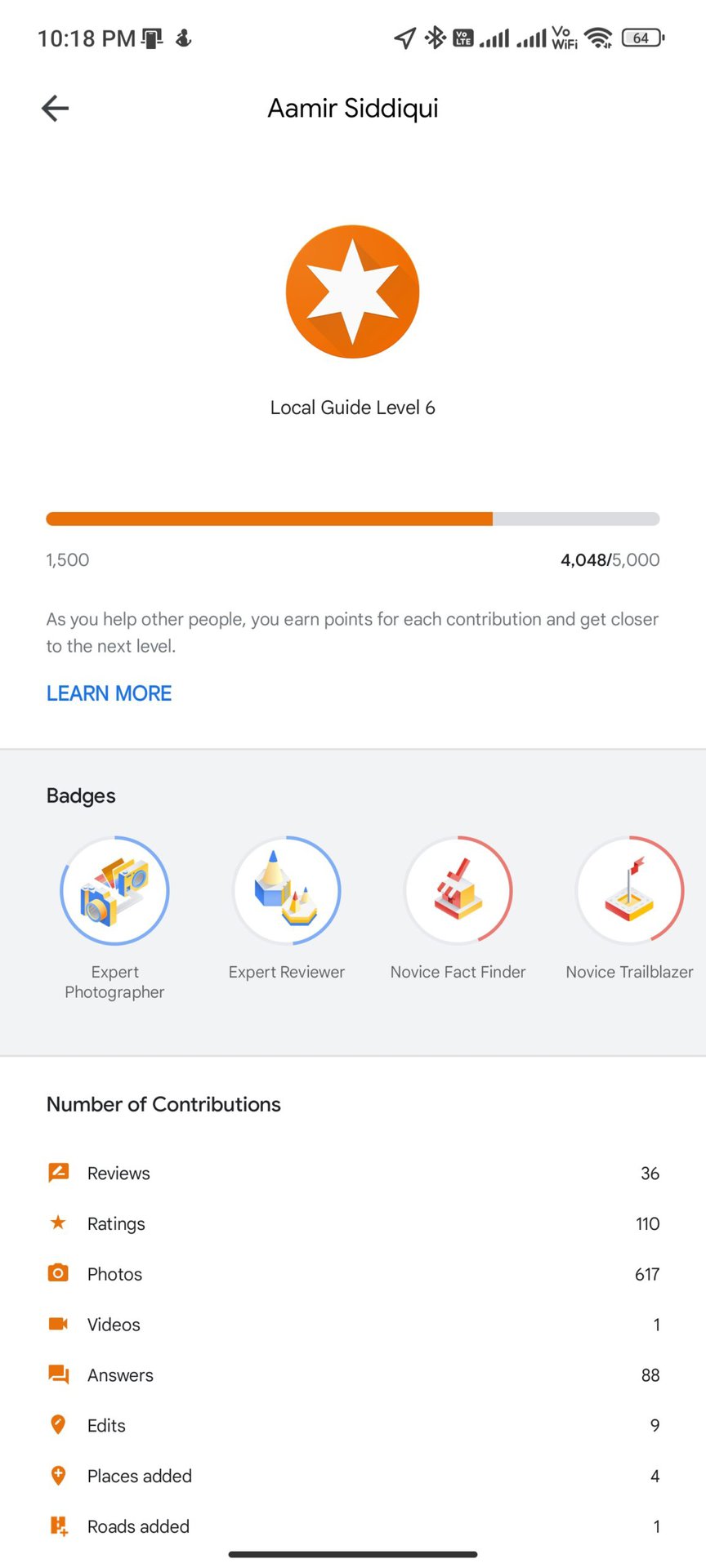706x1568 pixels.
Task: Open the Novice Trailblazer badge
Action: (629, 891)
